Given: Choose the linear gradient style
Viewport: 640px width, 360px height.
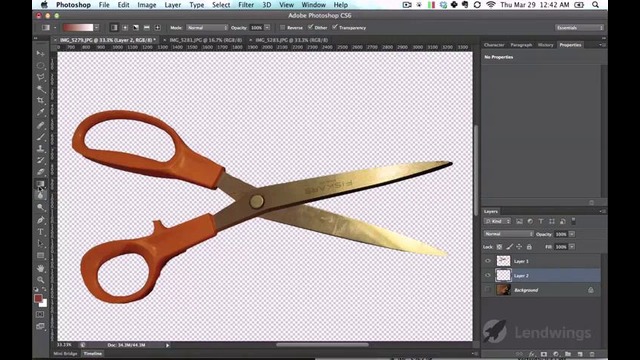Looking at the screenshot, I should tap(114, 27).
